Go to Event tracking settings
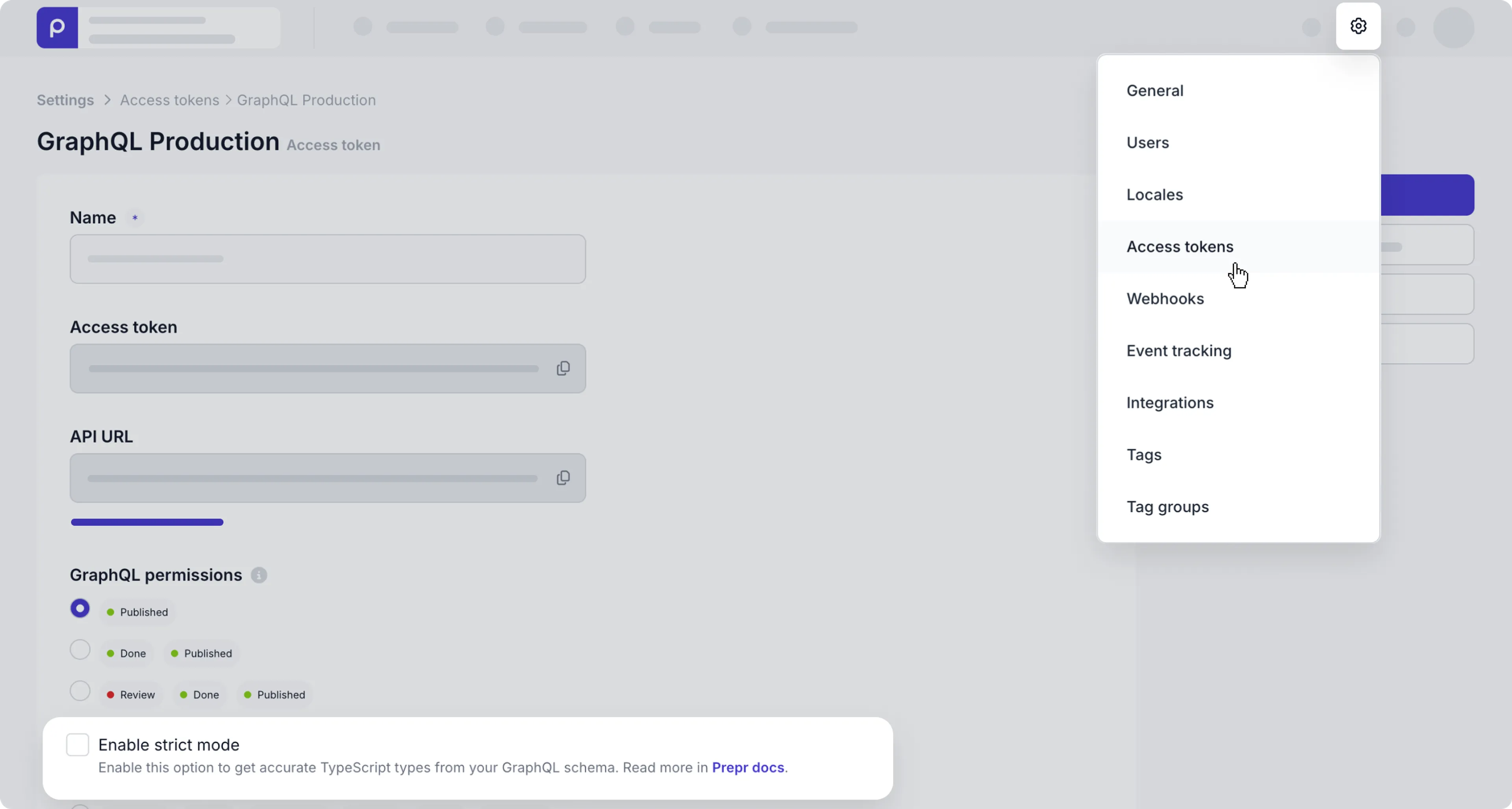The image size is (1512, 809). click(x=1178, y=351)
